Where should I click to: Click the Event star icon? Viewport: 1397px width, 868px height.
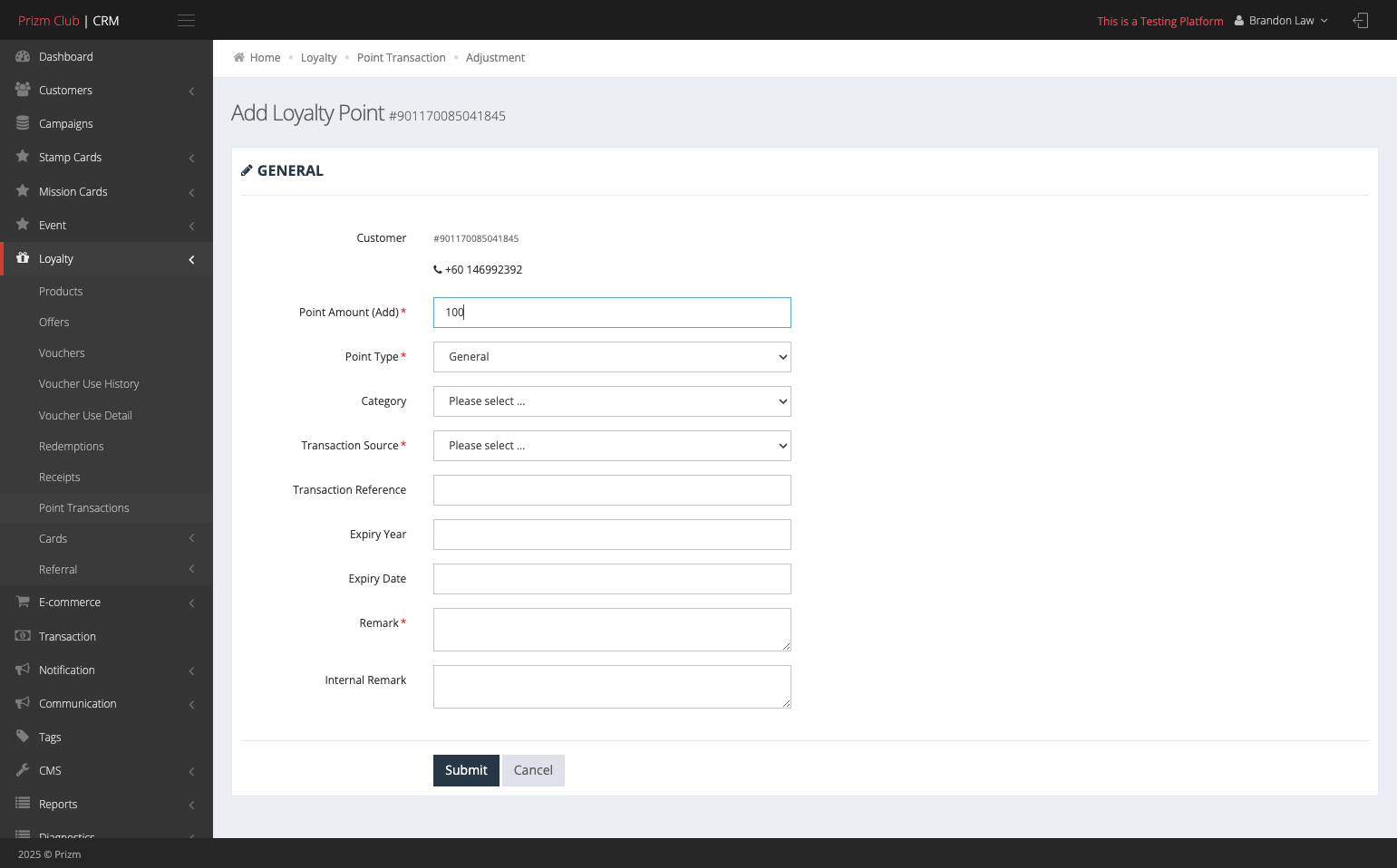(23, 225)
